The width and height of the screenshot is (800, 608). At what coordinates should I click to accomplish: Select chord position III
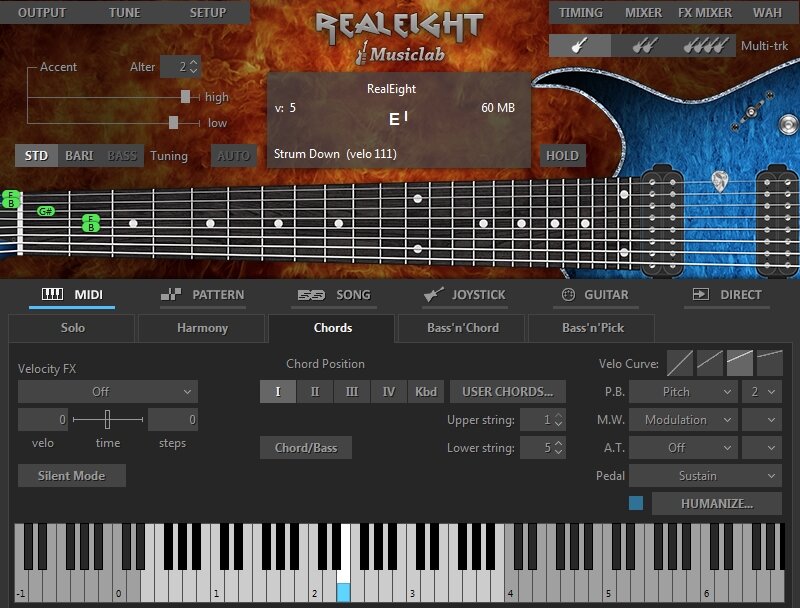tap(352, 392)
